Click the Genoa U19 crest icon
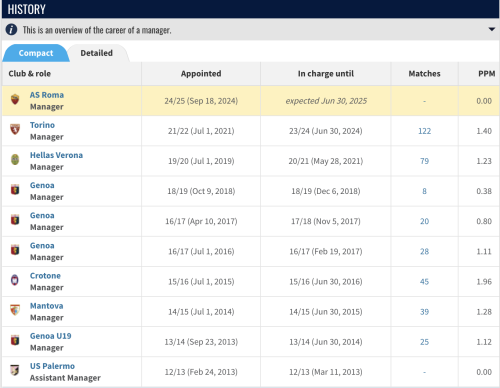This screenshot has width=500, height=388. (15, 340)
